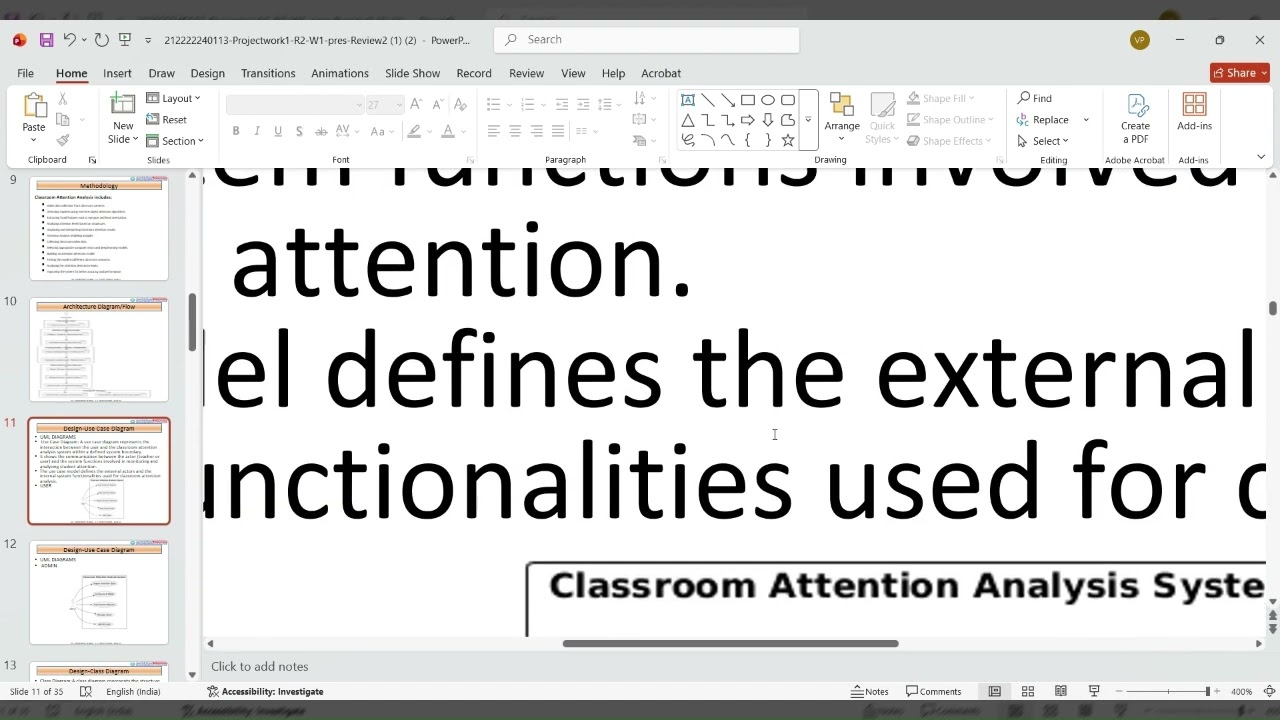
Task: Click the zoom slider in the status bar
Action: pyautogui.click(x=1167, y=691)
